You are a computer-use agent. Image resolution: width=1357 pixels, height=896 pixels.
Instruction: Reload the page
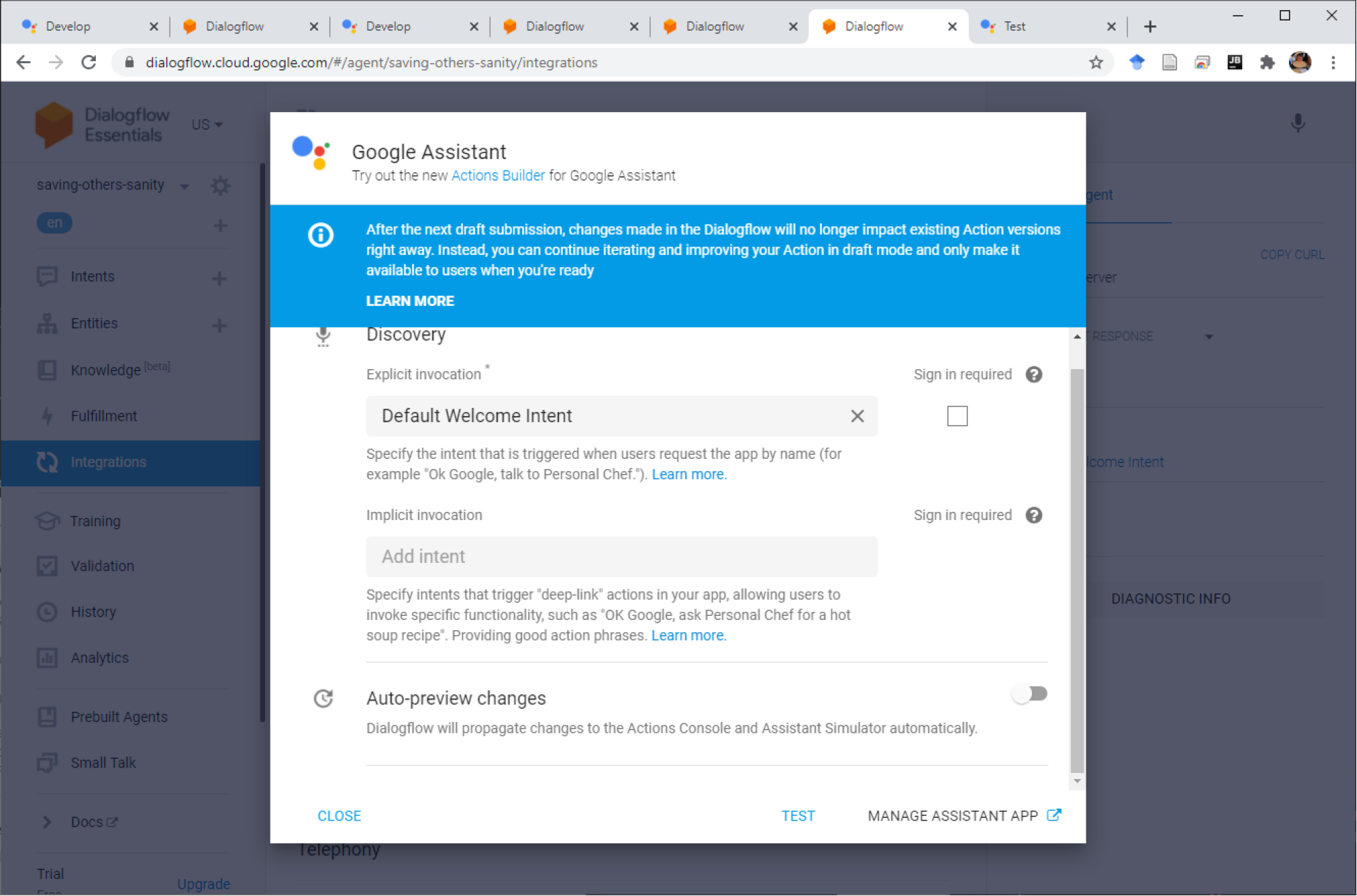pos(89,63)
